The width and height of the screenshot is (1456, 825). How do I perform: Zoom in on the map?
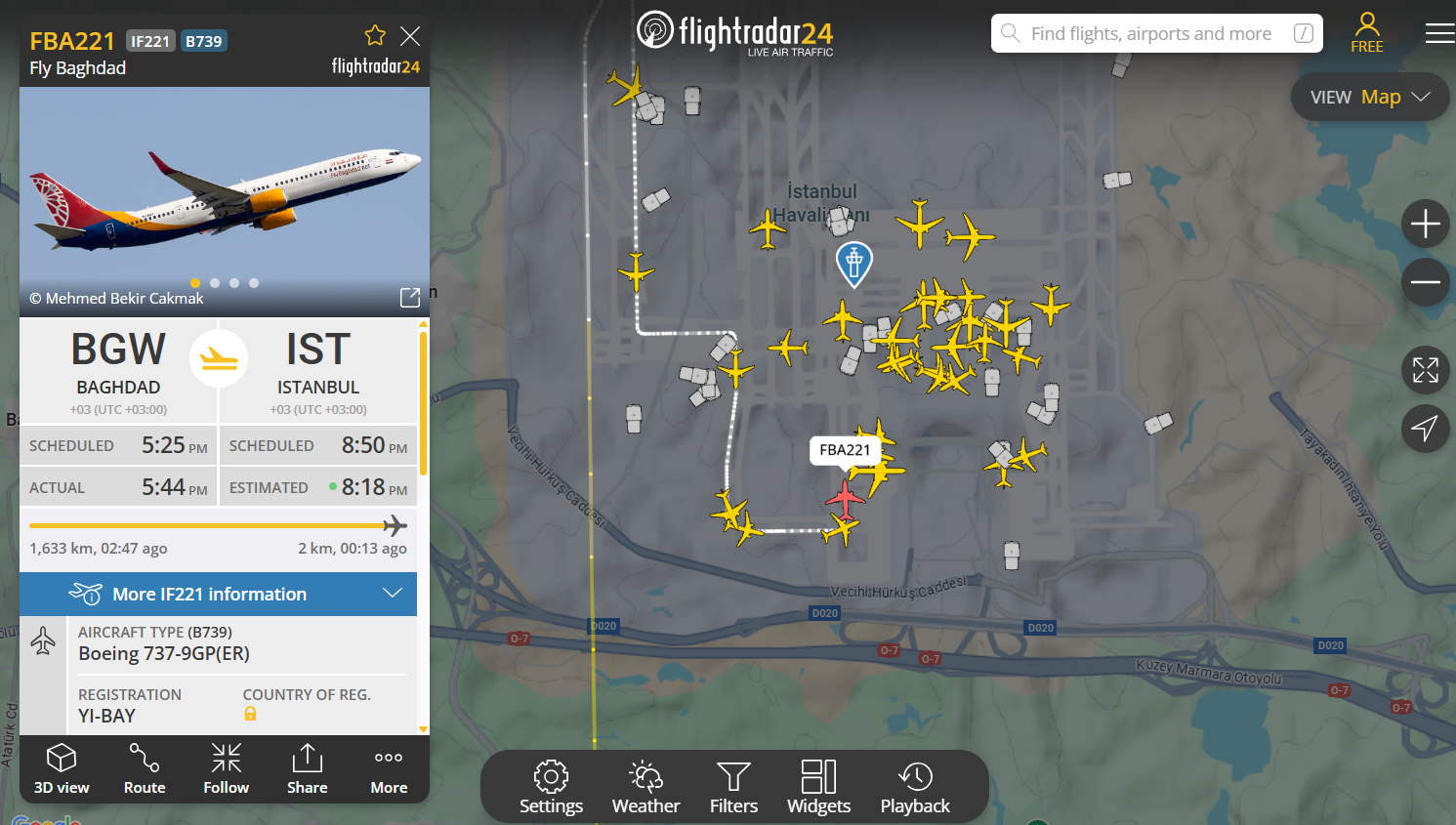click(x=1426, y=224)
